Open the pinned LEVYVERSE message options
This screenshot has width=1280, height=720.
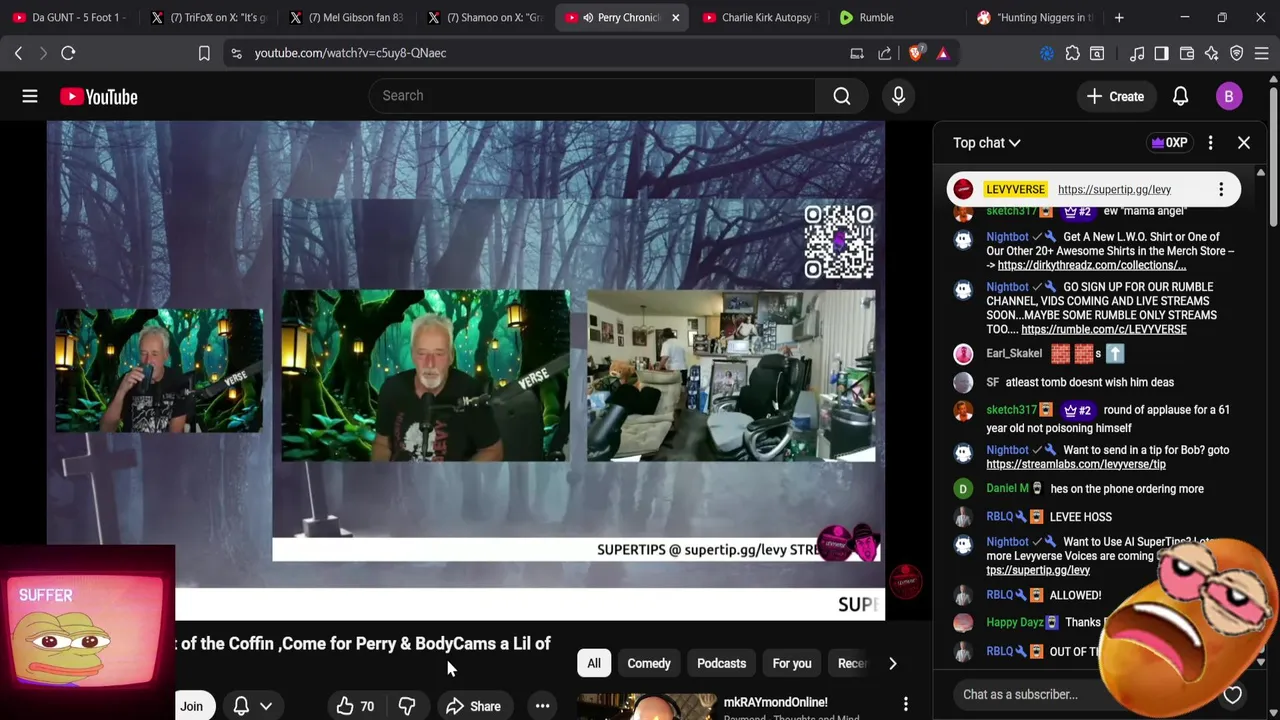point(1221,189)
